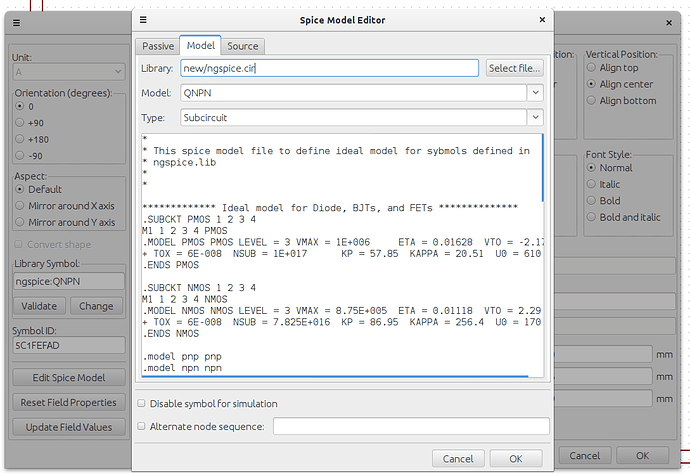
Task: Click the '.model pnp pnp' line
Action: [182, 356]
